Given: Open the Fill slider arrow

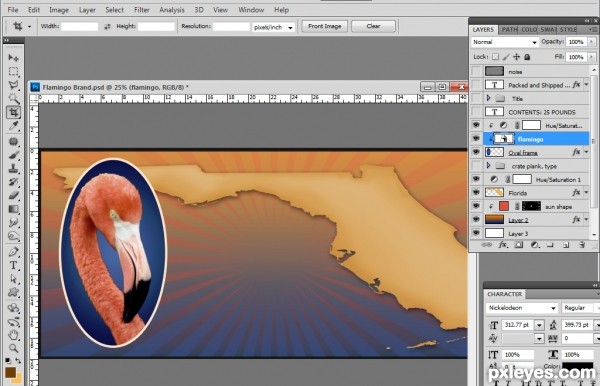Looking at the screenshot, I should click(592, 57).
